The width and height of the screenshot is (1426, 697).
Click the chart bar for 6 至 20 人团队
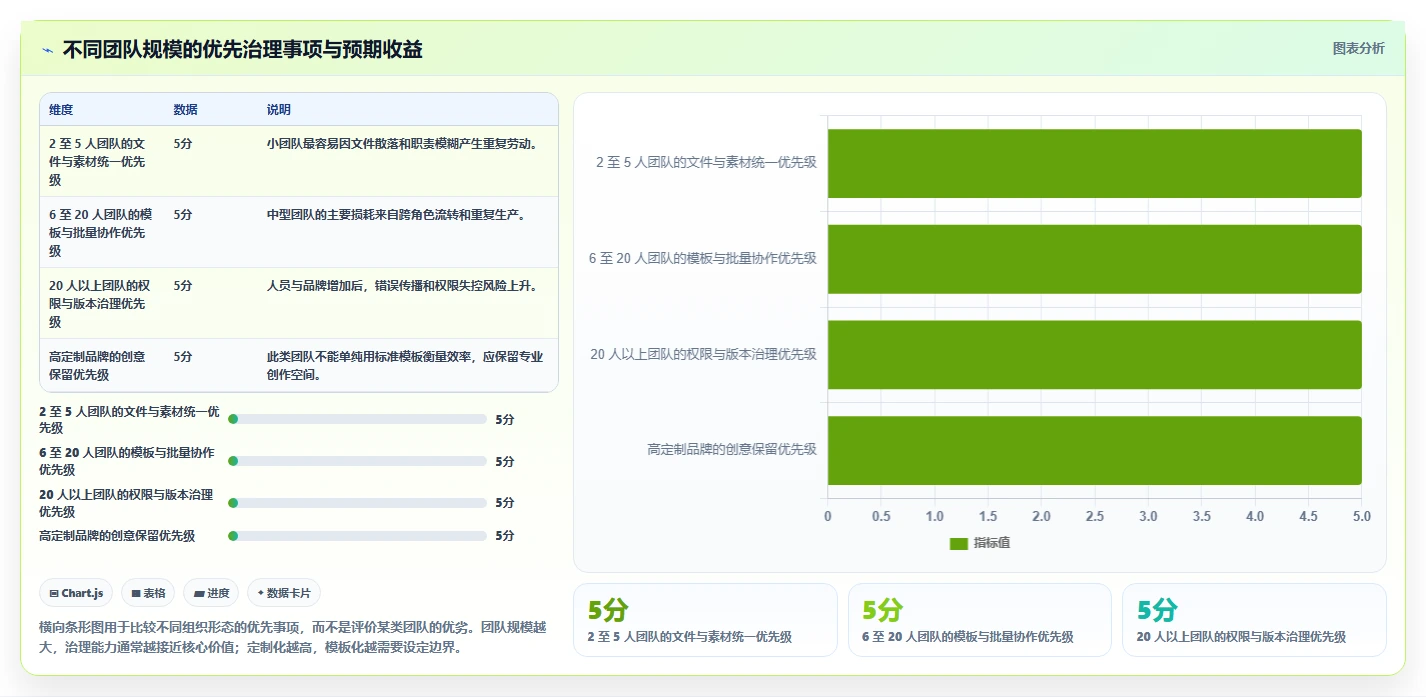(x=1094, y=259)
